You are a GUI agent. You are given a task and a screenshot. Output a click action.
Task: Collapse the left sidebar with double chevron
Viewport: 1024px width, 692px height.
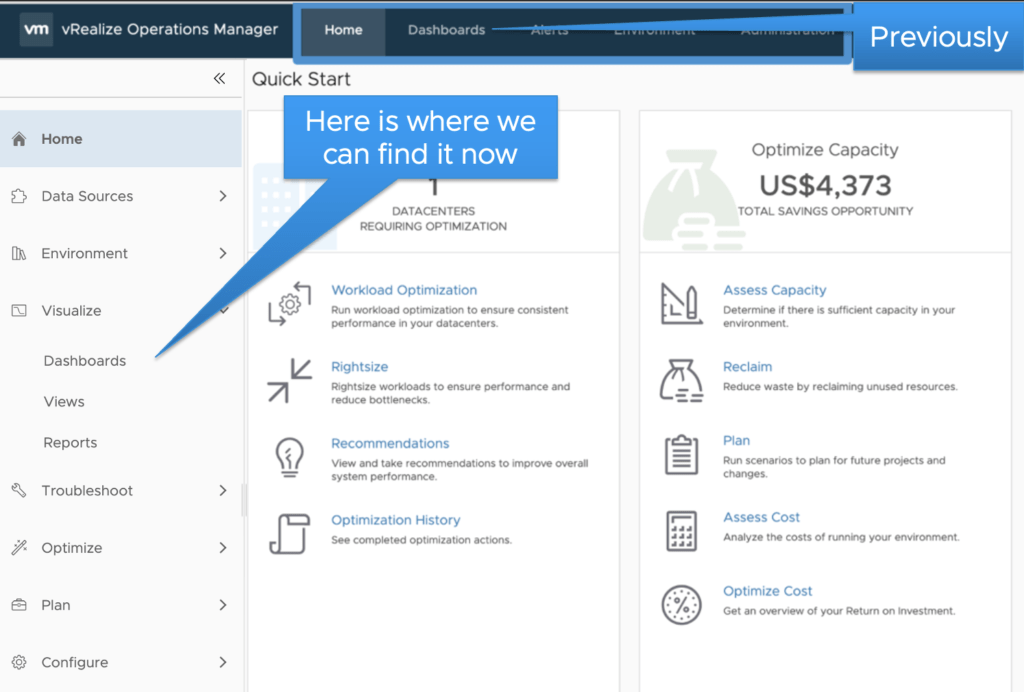tap(219, 79)
